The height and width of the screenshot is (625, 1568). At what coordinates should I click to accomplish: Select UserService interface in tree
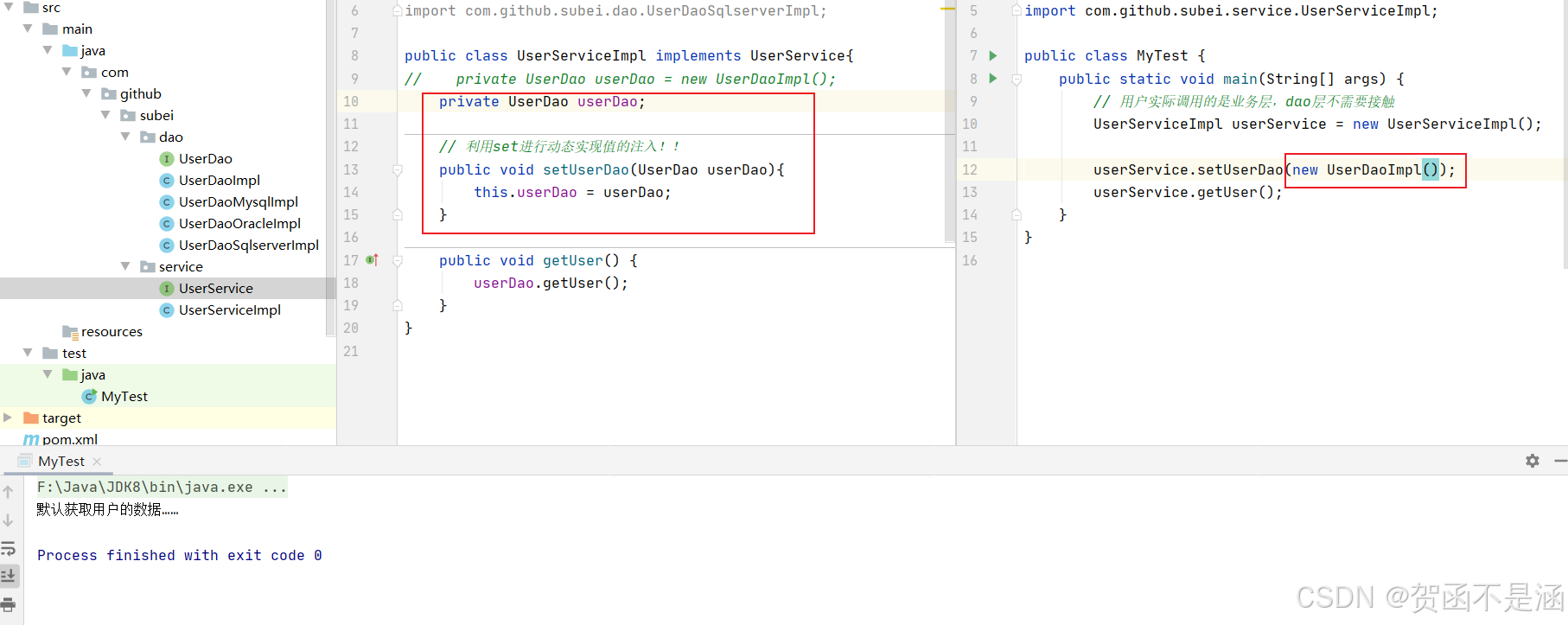215,288
